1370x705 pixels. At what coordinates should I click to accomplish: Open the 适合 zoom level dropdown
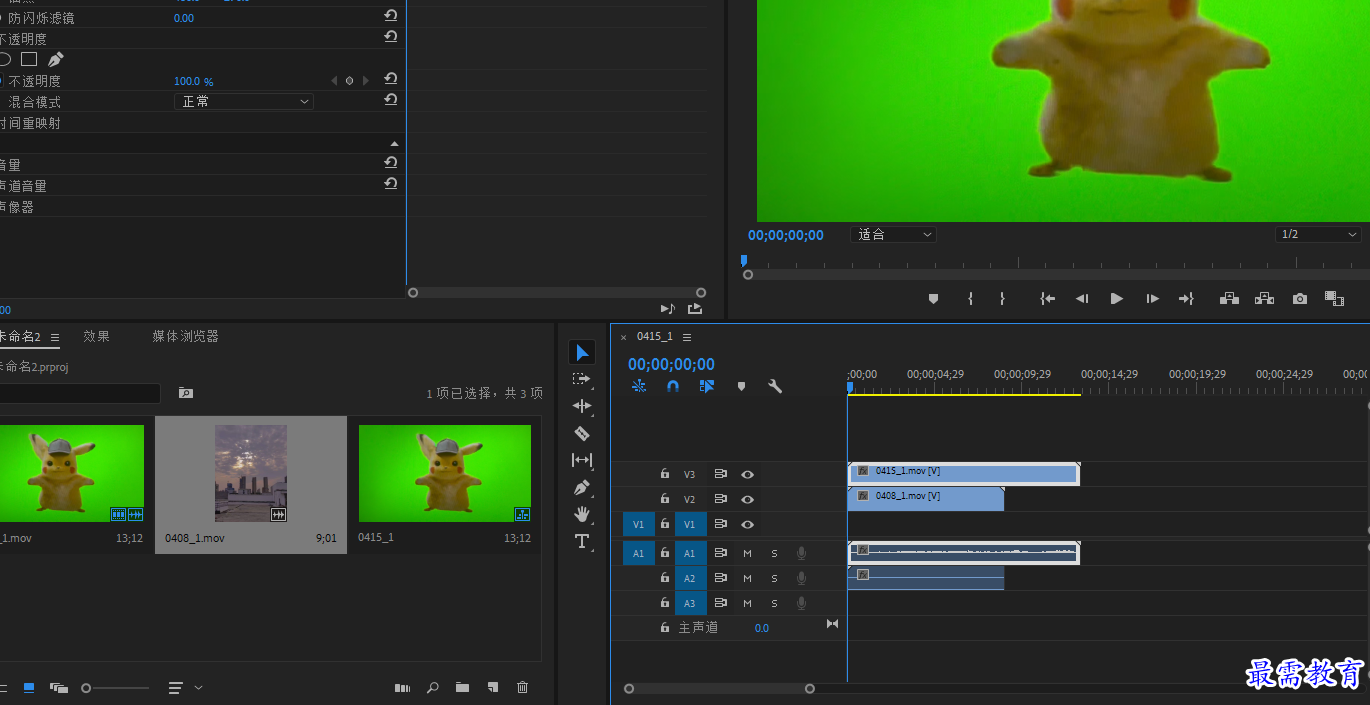893,235
